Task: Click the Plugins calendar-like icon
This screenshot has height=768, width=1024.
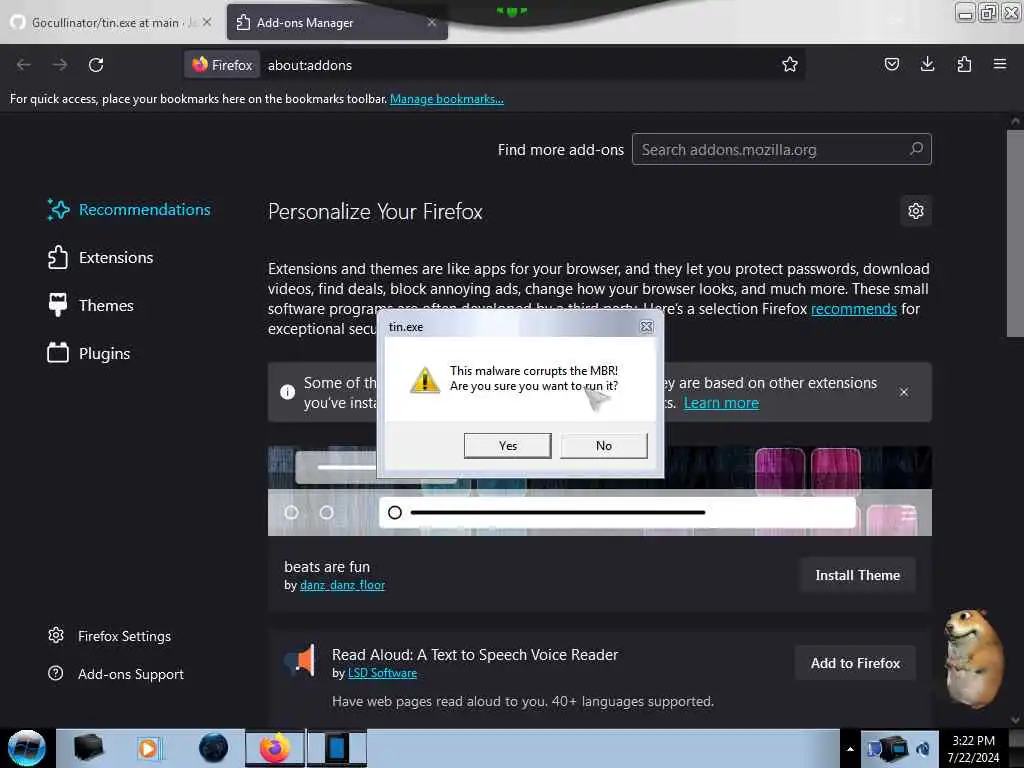Action: [x=57, y=353]
